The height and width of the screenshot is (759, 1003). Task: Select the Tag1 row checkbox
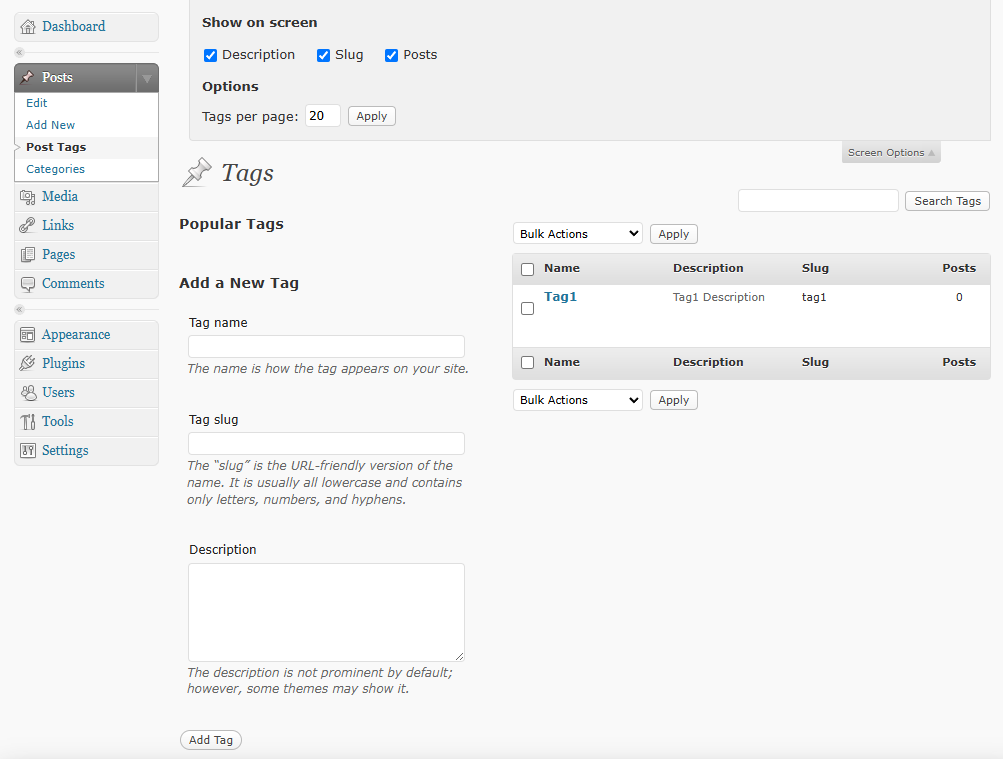(x=528, y=309)
